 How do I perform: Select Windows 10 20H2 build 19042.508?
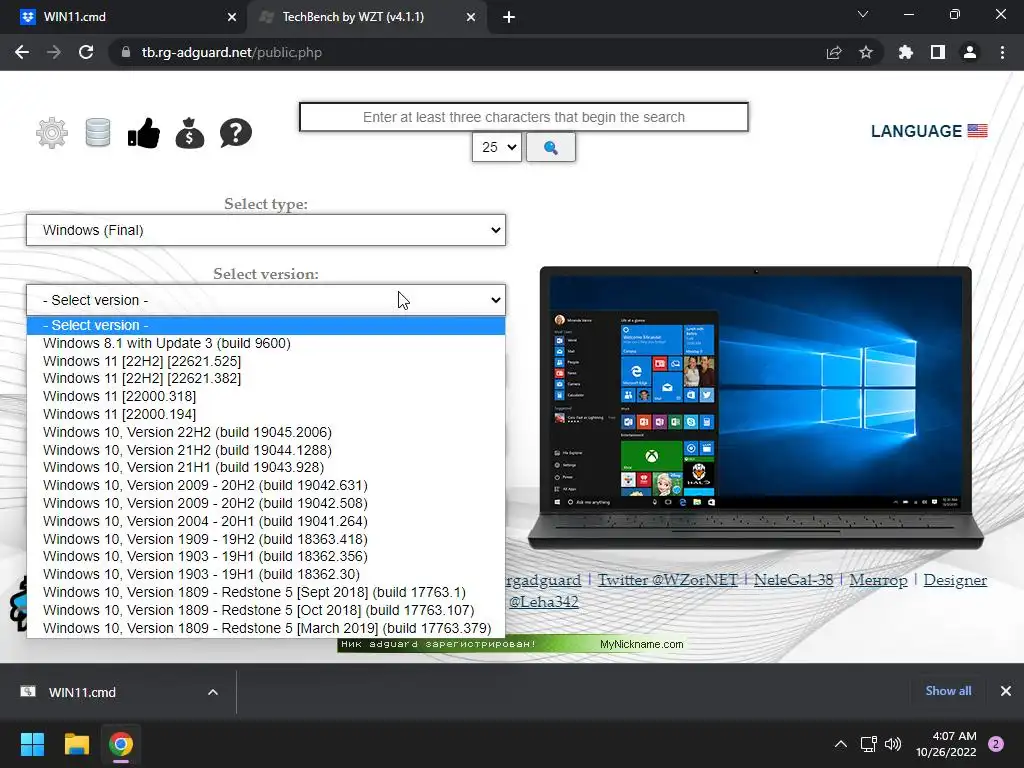pyautogui.click(x=266, y=504)
